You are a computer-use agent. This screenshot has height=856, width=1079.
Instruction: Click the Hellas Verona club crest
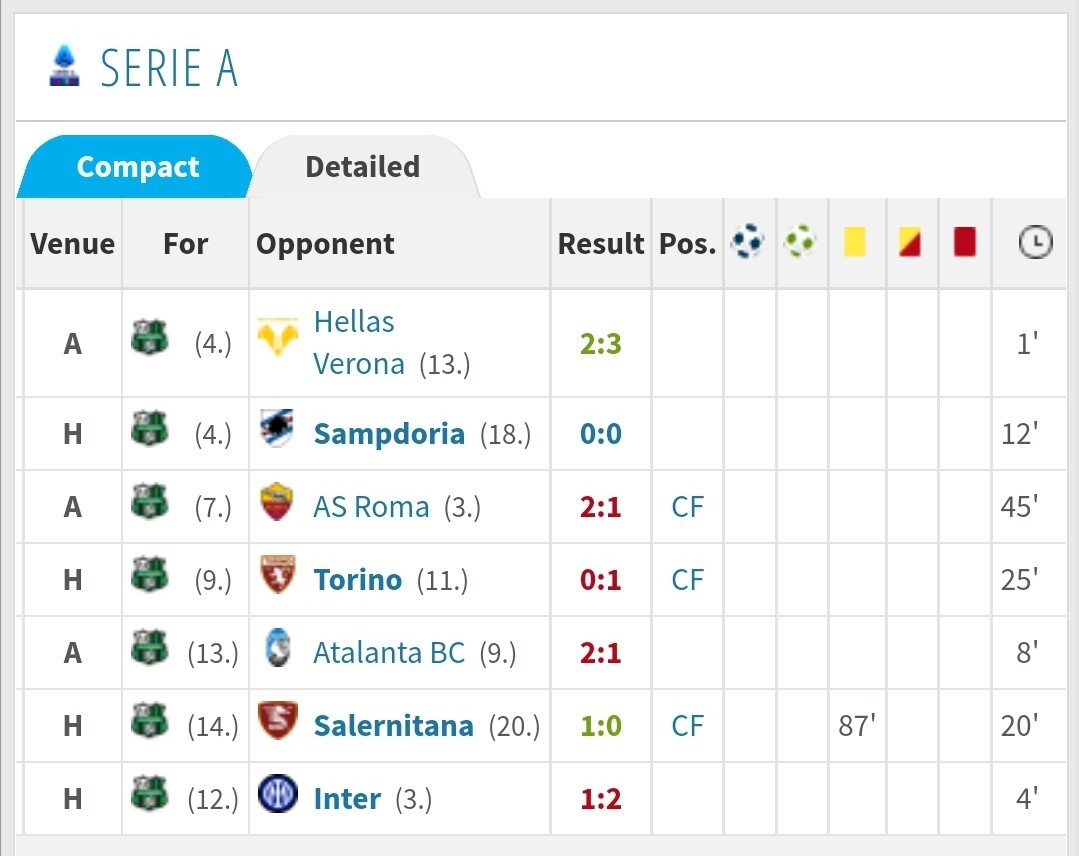point(277,336)
